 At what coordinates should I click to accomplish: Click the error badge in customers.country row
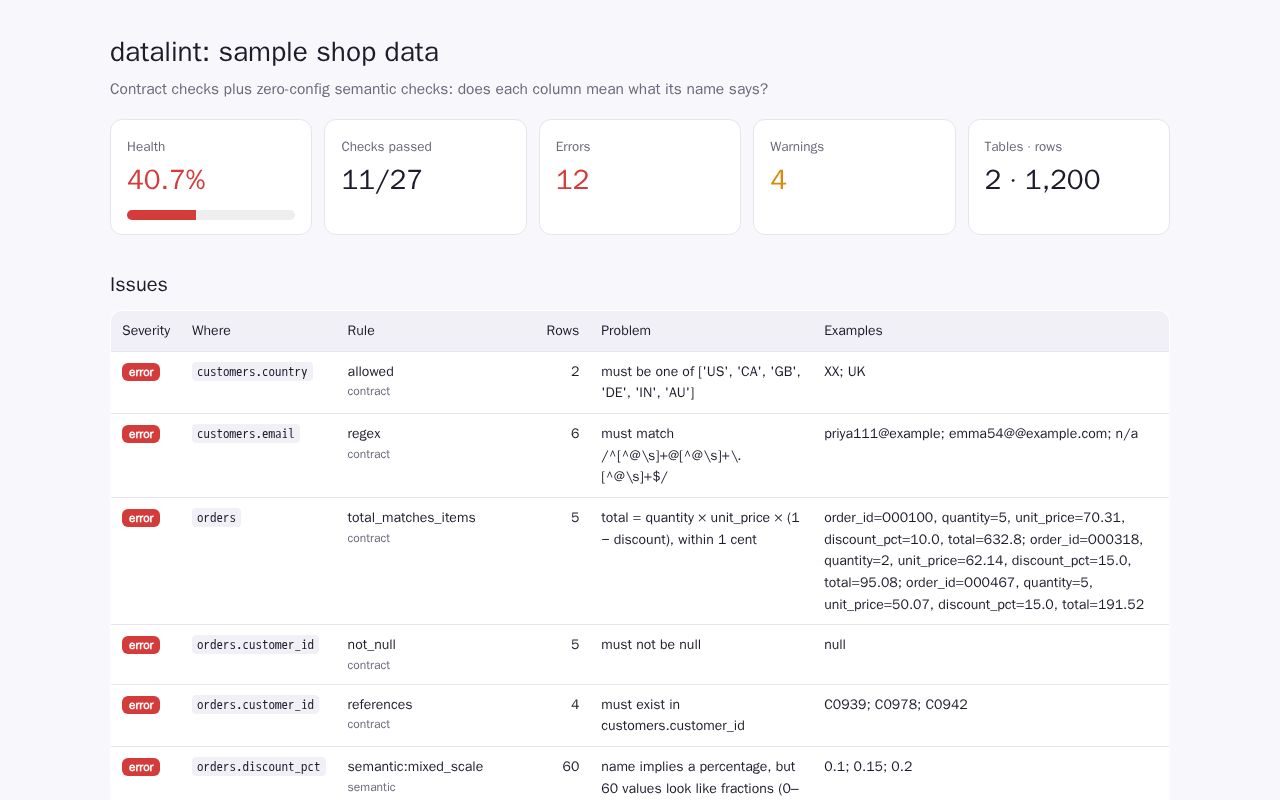tap(141, 372)
